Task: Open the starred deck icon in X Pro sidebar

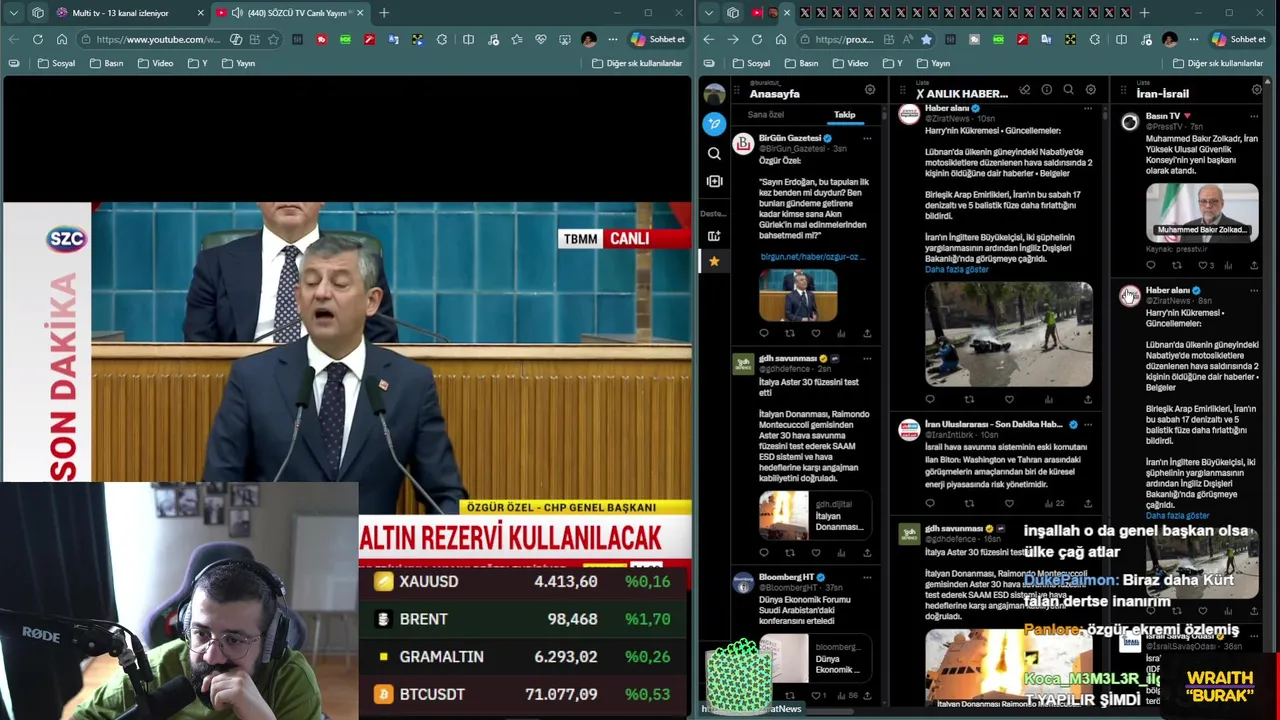Action: click(714, 261)
